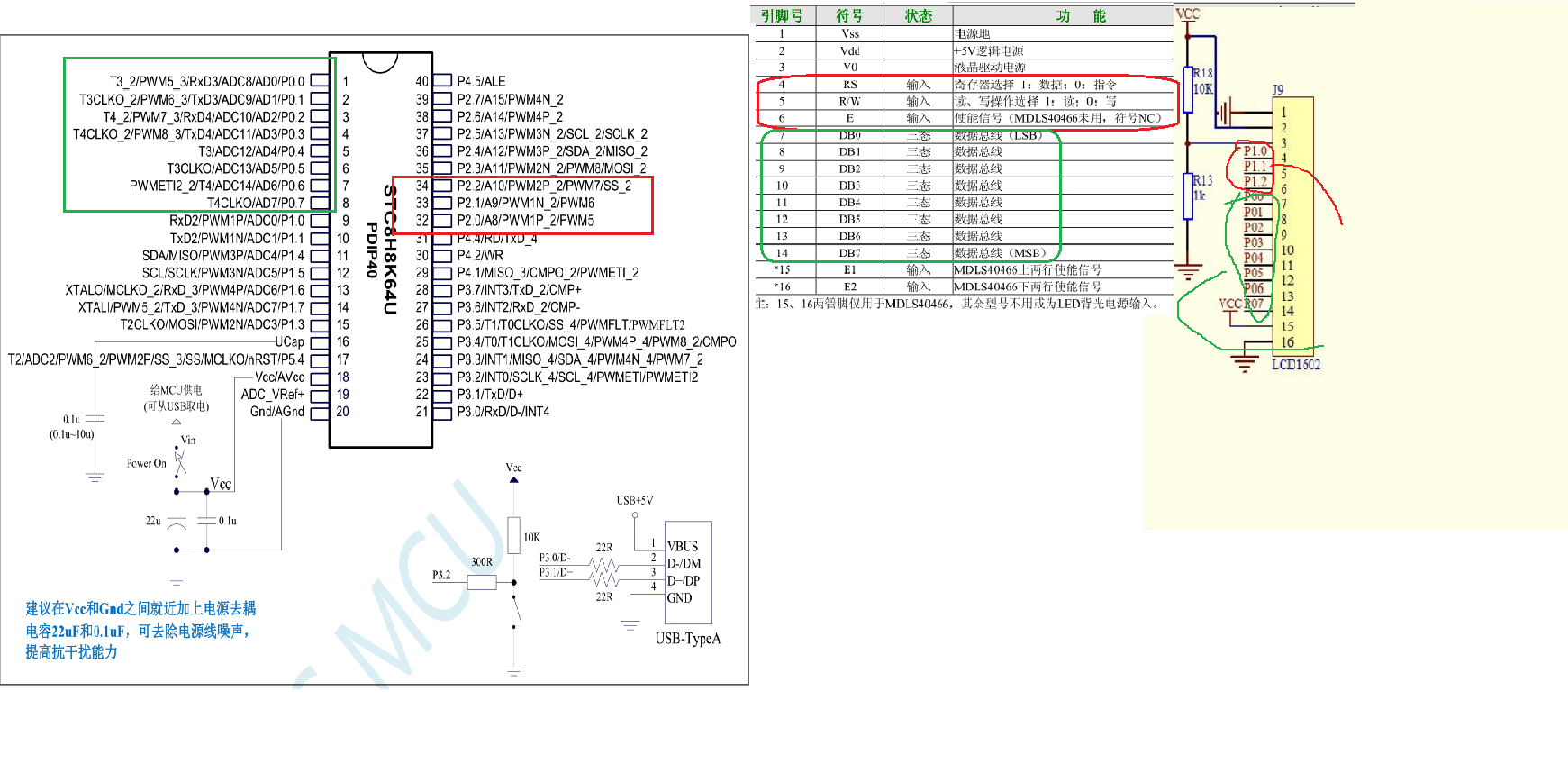Click the 'T2CLKO/MOSI/PWM2N/ADC3/P1.3' label
The image size is (1568, 773).
[x=213, y=324]
